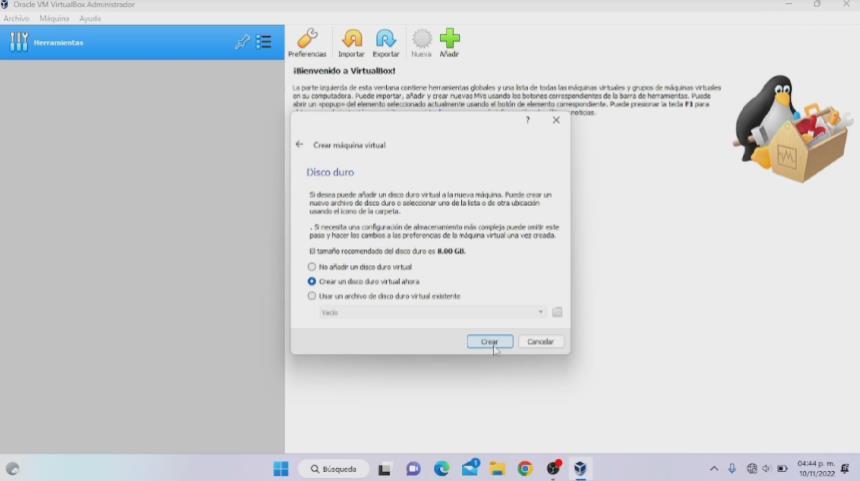Image resolution: width=860 pixels, height=481 pixels.
Task: Click the pin icon beside Herramientas
Action: pos(242,42)
